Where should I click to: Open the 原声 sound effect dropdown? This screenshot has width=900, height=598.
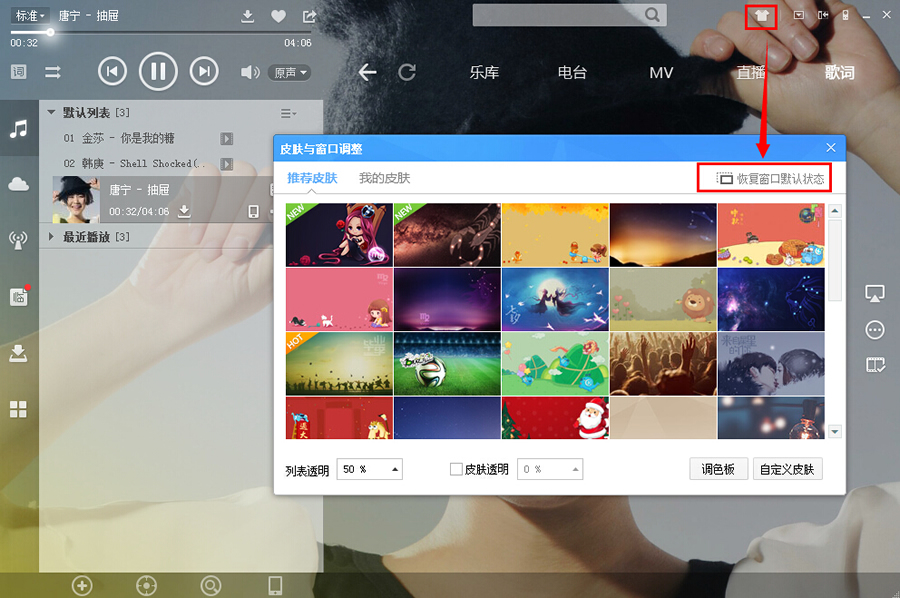coord(290,72)
